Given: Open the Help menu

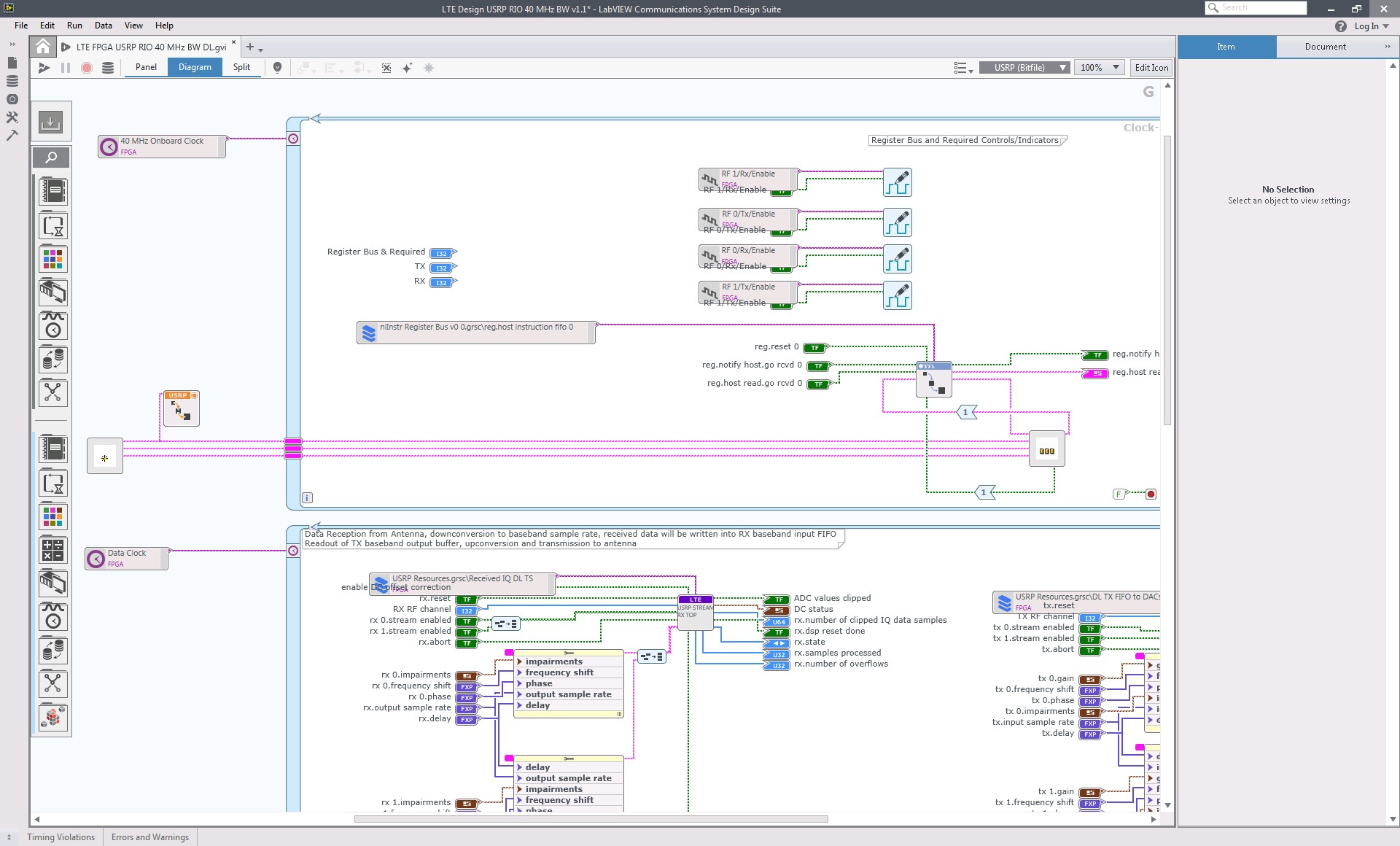Looking at the screenshot, I should [164, 26].
